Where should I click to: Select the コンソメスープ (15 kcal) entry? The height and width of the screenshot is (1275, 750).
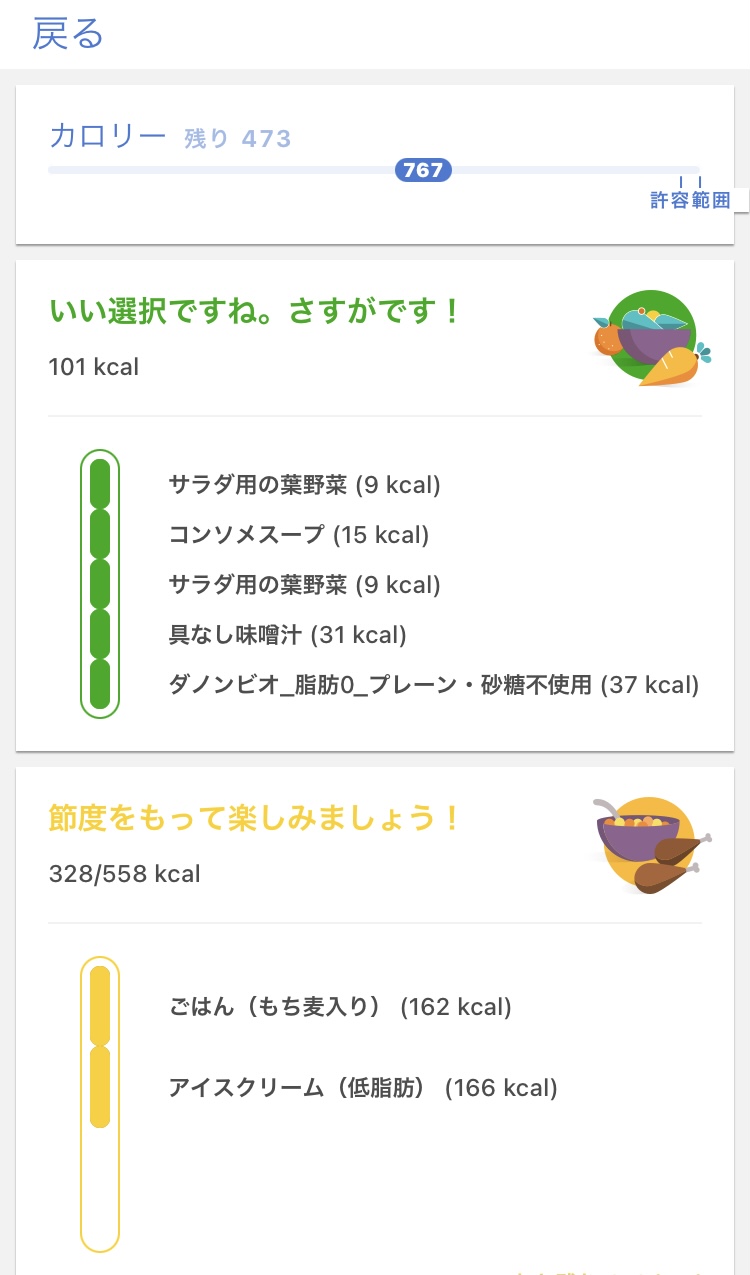click(x=299, y=535)
